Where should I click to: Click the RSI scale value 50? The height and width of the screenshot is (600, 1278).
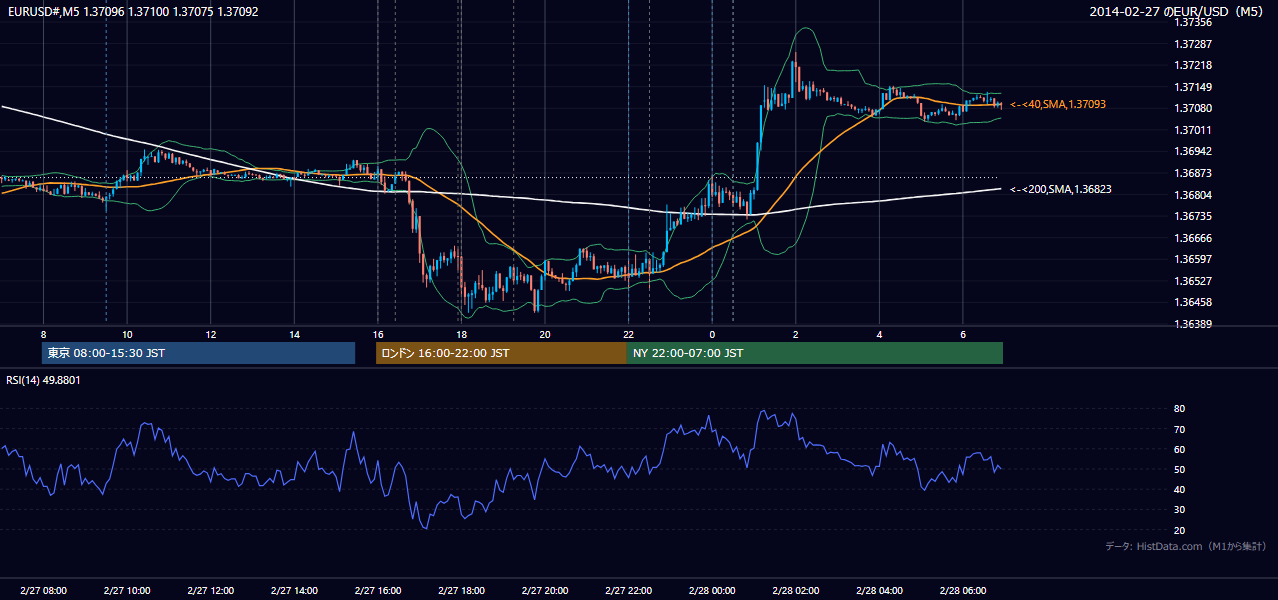point(1179,469)
